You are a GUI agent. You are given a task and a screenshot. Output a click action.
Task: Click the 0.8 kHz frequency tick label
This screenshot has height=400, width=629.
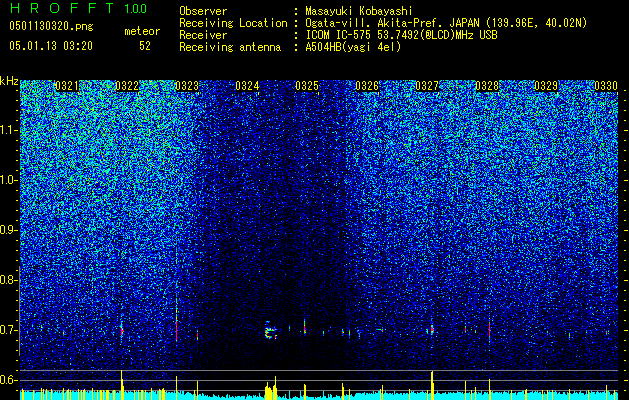[x=8, y=280]
